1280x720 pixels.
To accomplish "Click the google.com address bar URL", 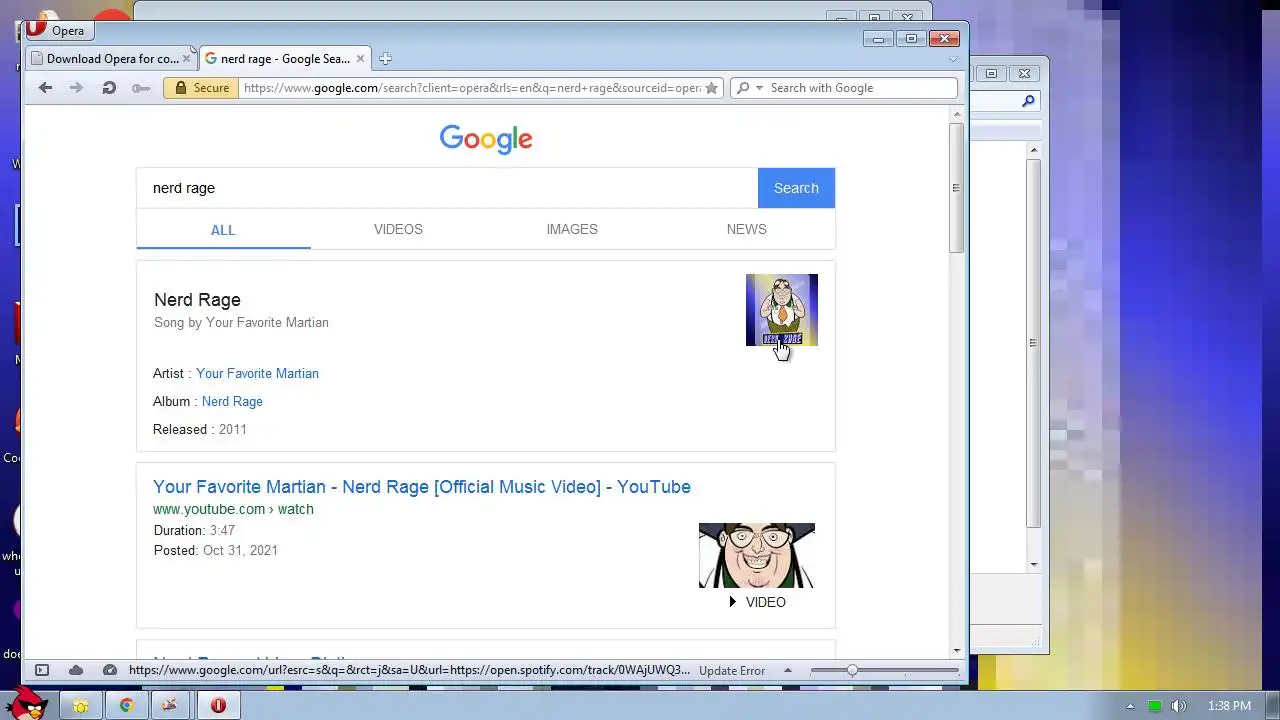I will pos(472,88).
